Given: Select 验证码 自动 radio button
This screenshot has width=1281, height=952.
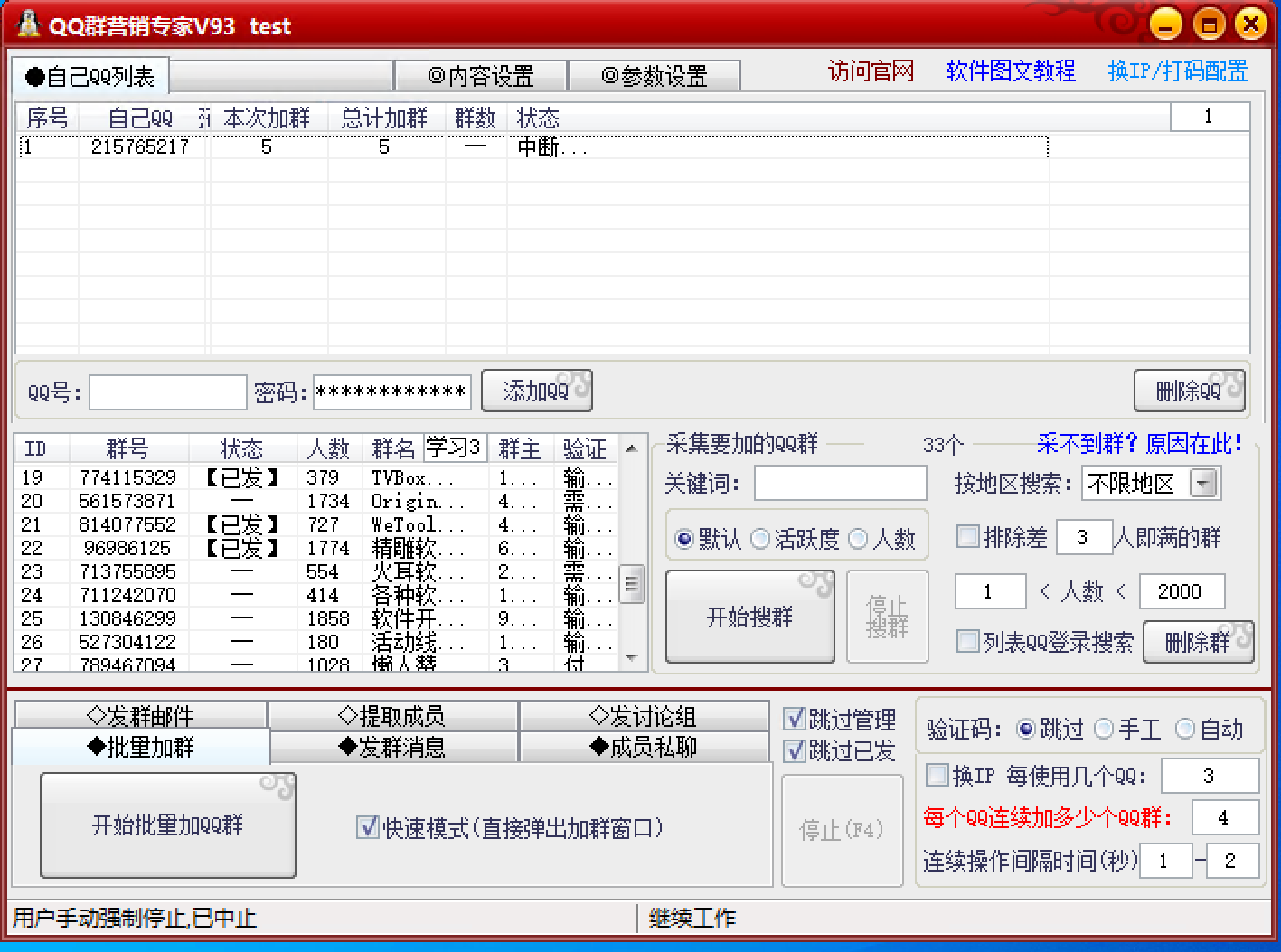Looking at the screenshot, I should pyautogui.click(x=1185, y=729).
